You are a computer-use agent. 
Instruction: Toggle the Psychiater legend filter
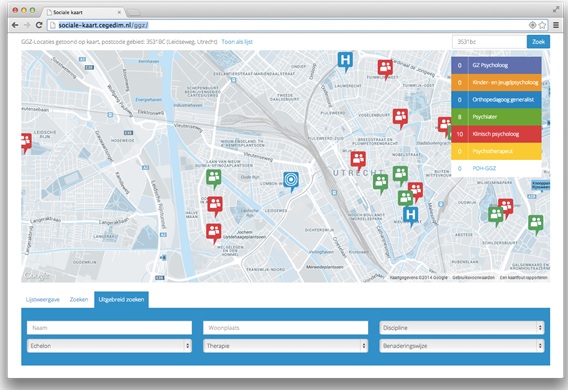[496, 117]
